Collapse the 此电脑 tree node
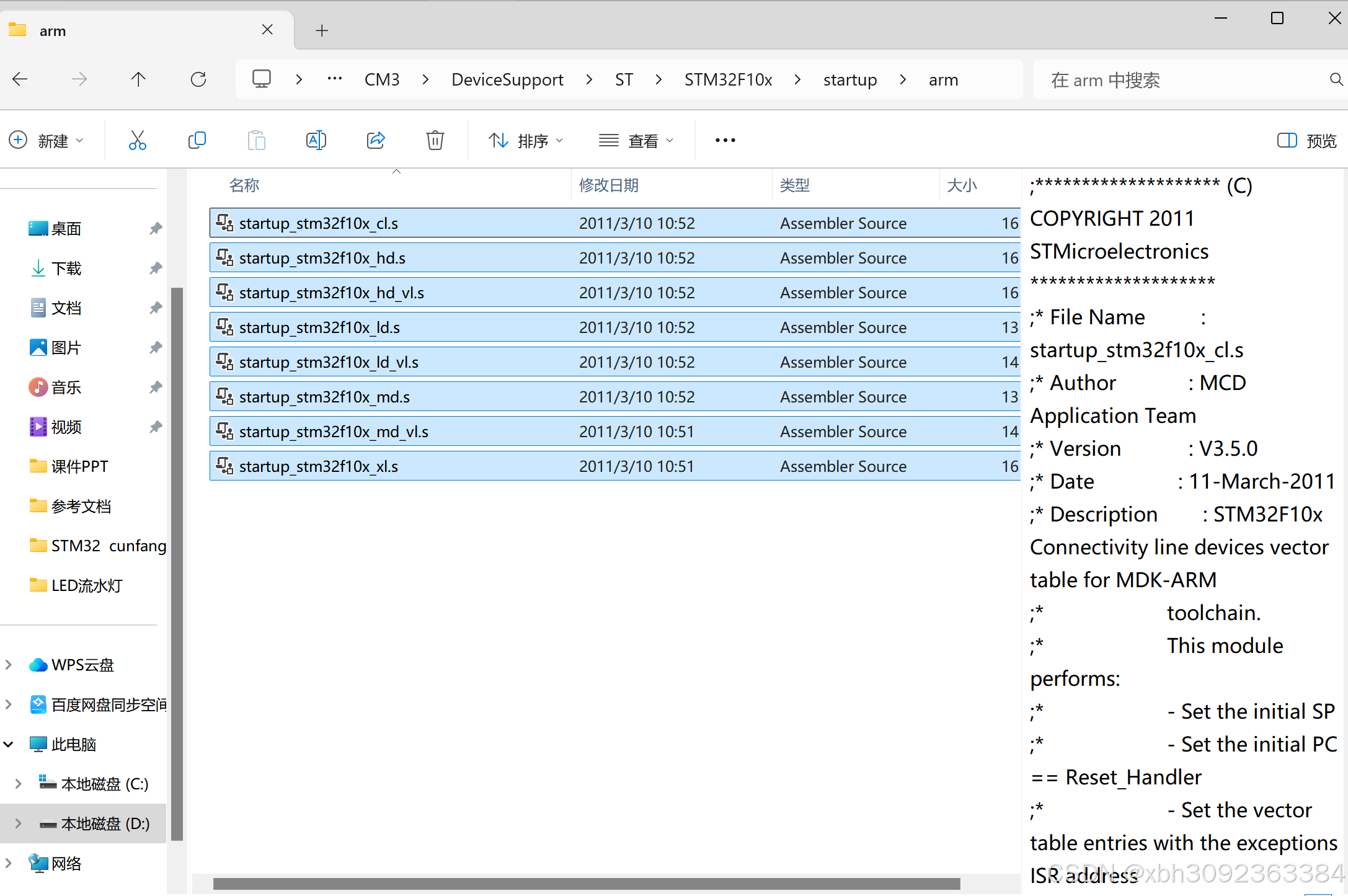The width and height of the screenshot is (1348, 896). click(9, 744)
